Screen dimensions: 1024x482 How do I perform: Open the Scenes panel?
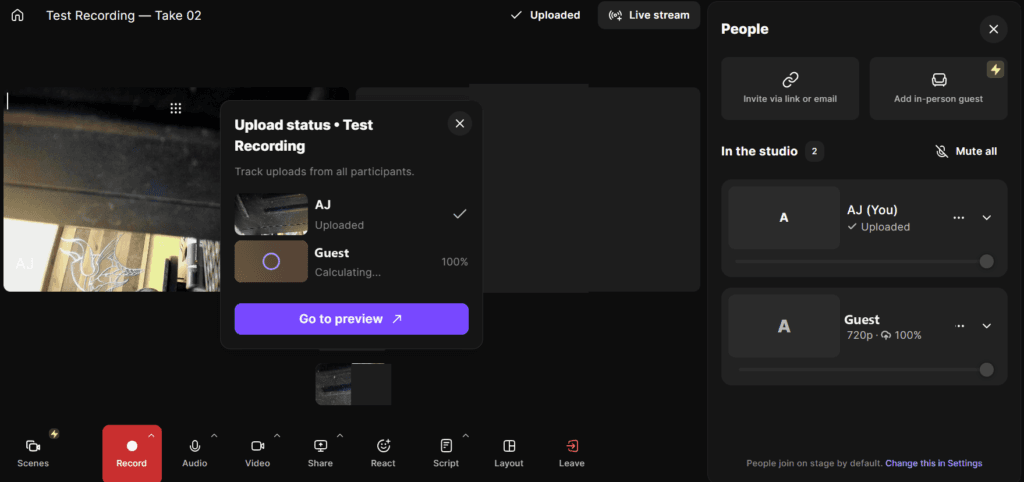(x=33, y=453)
